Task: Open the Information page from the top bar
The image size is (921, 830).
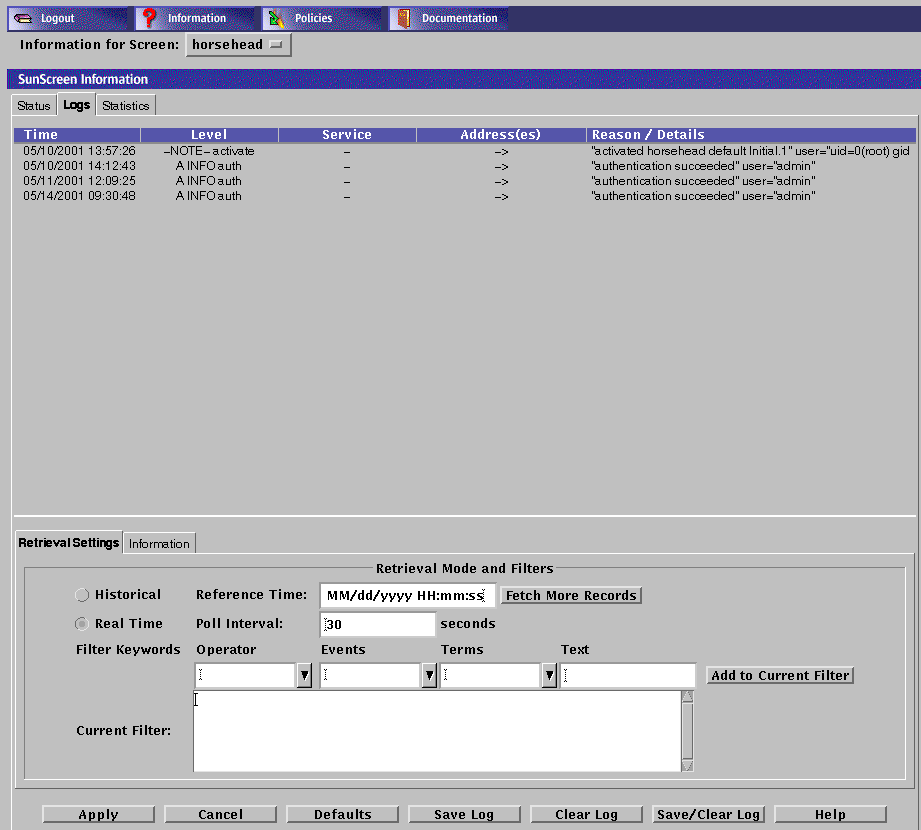Action: (x=197, y=18)
